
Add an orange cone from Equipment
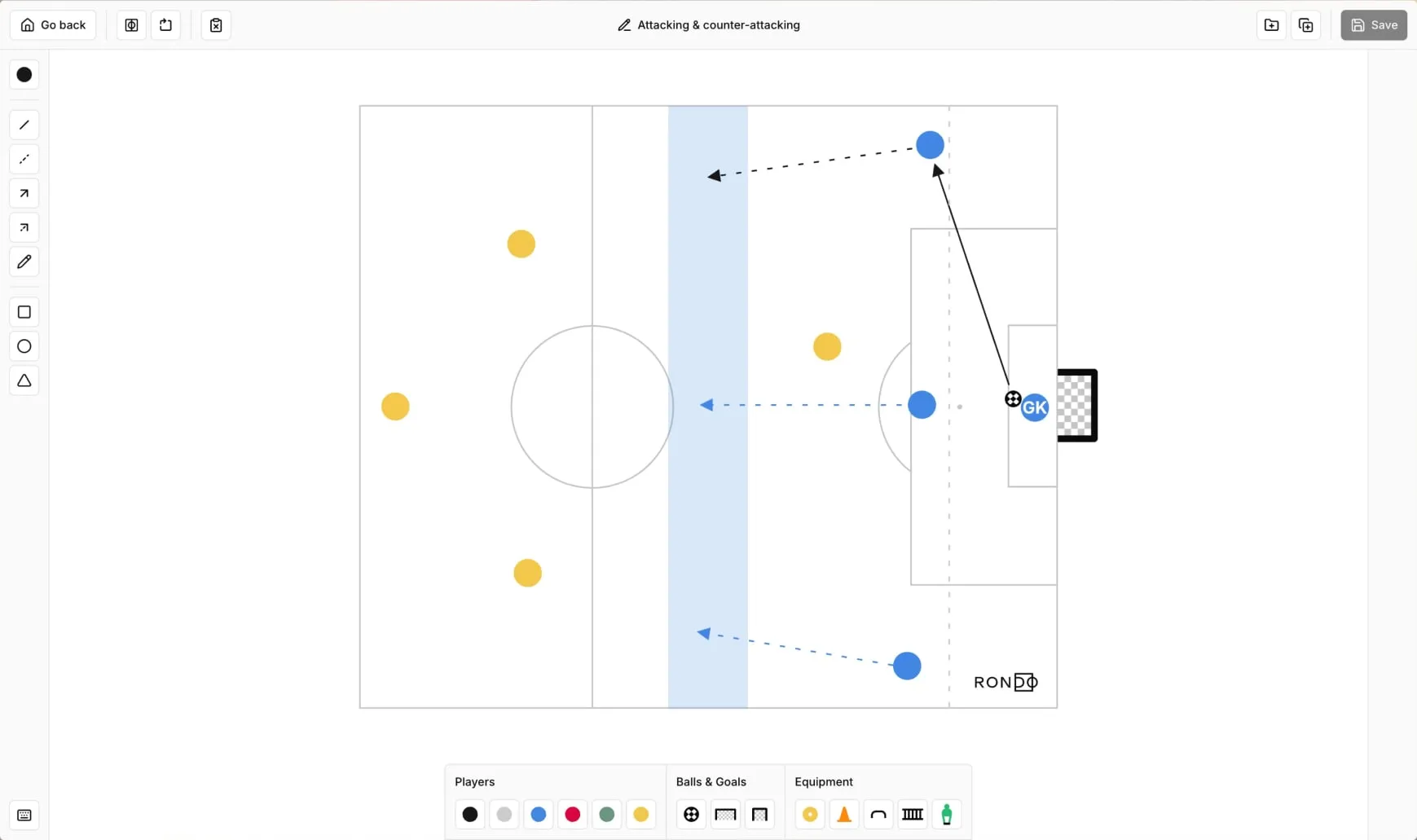(844, 814)
